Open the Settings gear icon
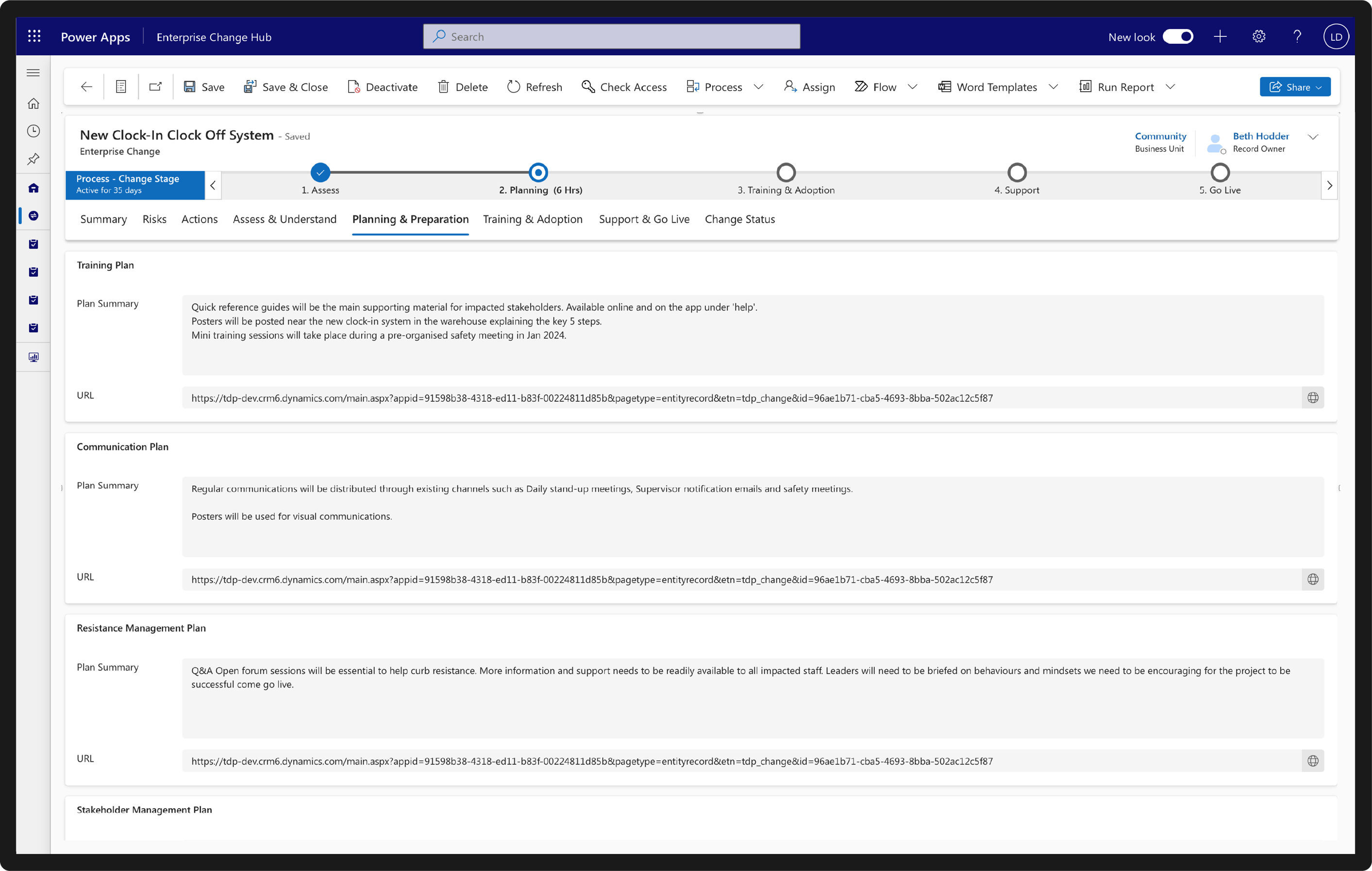 (1258, 36)
